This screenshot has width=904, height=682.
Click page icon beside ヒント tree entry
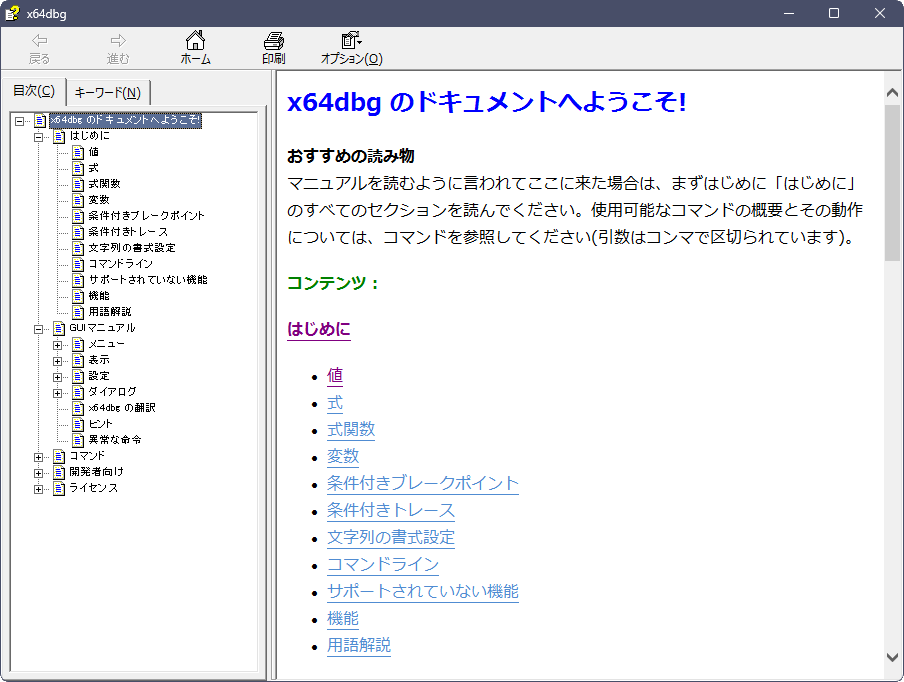pyautogui.click(x=78, y=424)
